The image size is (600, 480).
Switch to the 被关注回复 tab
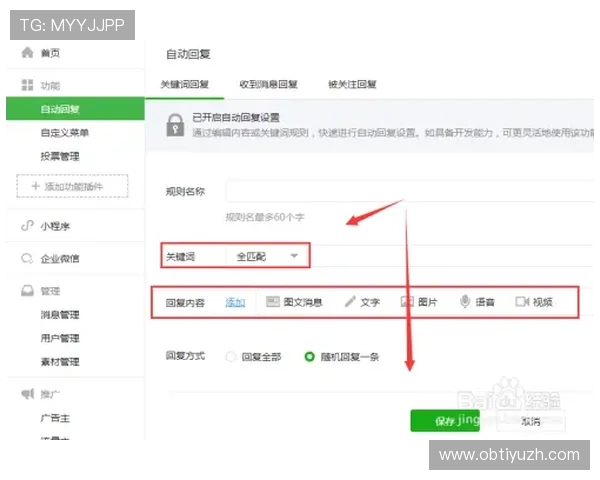tap(352, 84)
